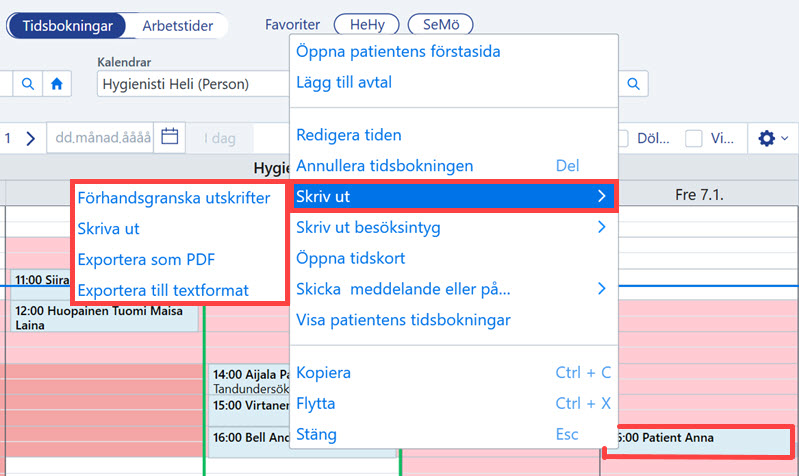Click the home icon beside the calendar search
Screen dimensions: 799x476
point(57,84)
